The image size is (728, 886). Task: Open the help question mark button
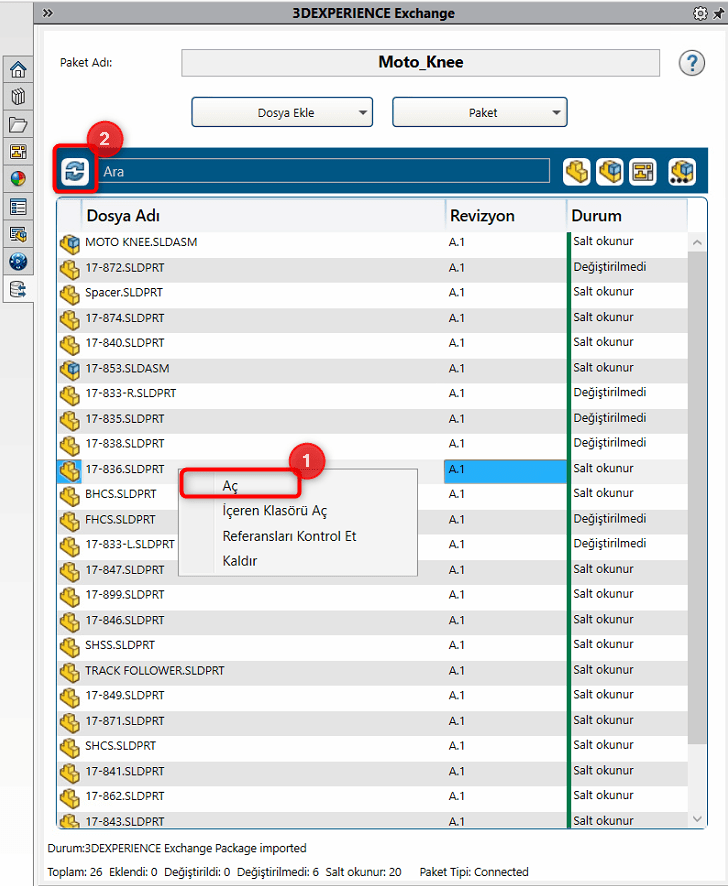tap(692, 63)
